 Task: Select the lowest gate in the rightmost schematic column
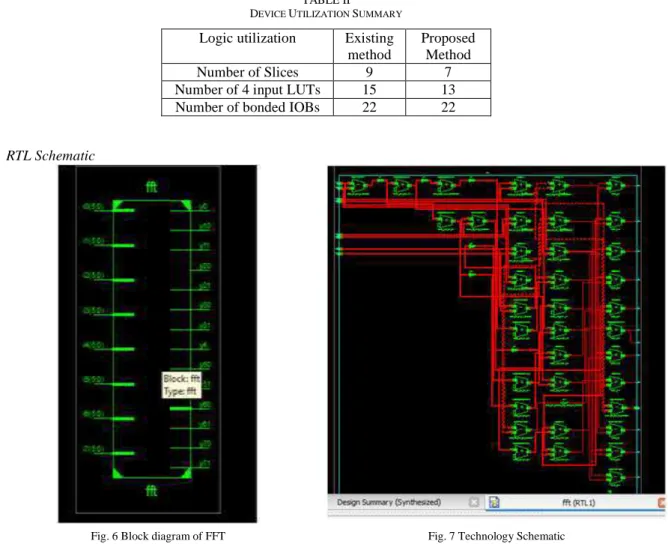[x=615, y=477]
